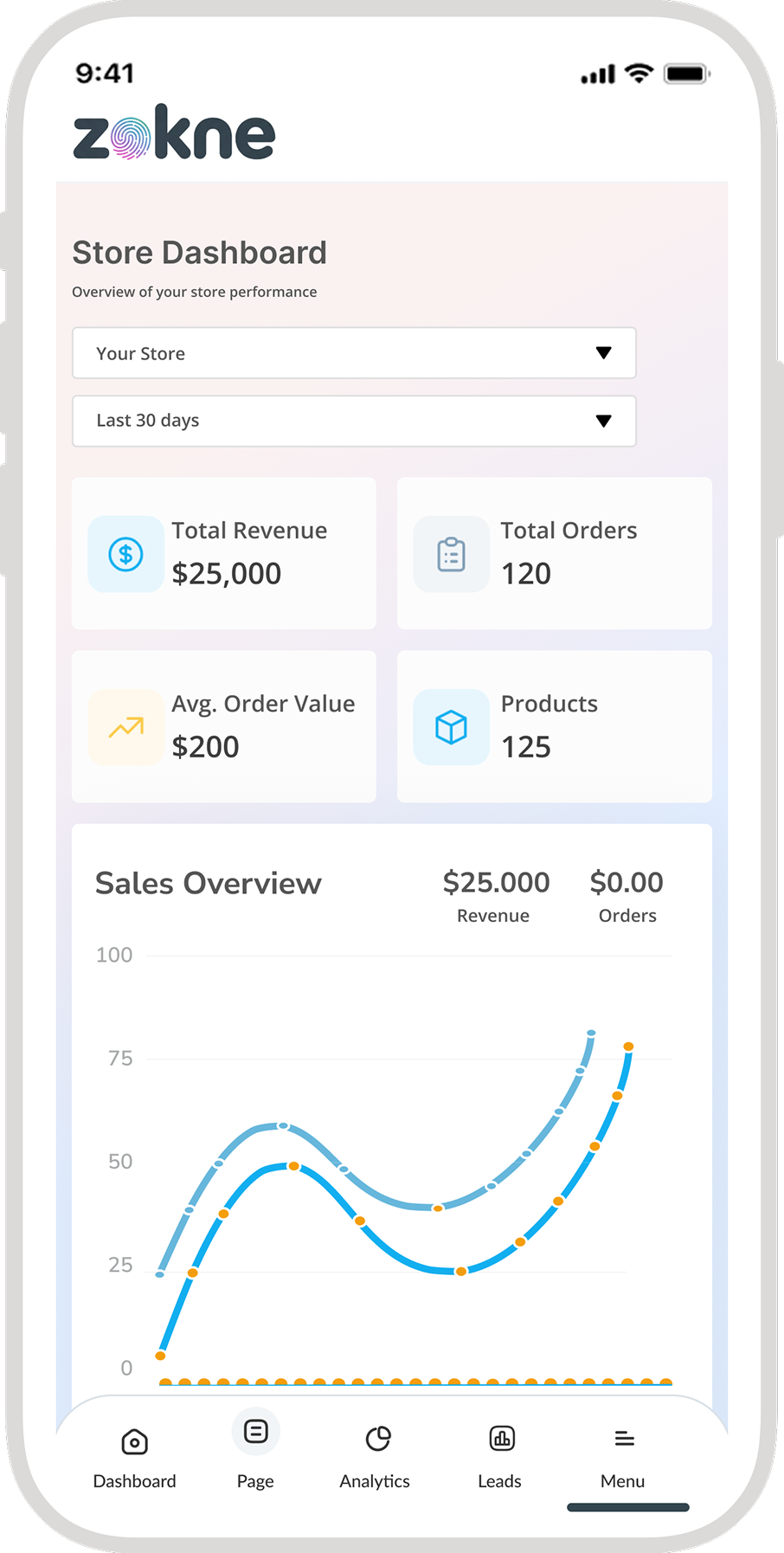Click the Total Orders label
This screenshot has width=784, height=1553.
pyautogui.click(x=569, y=531)
